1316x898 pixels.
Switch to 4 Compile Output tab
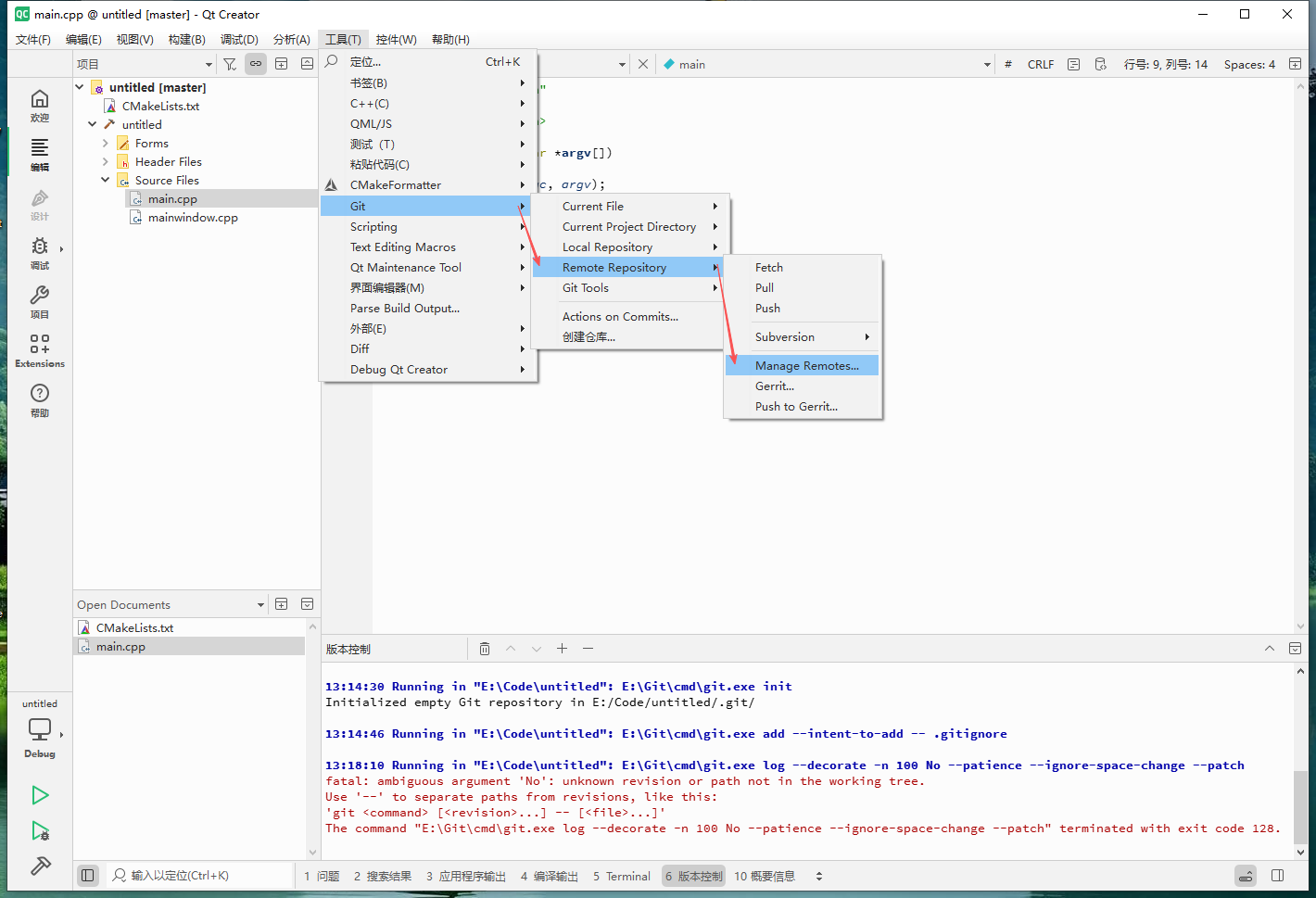550,876
